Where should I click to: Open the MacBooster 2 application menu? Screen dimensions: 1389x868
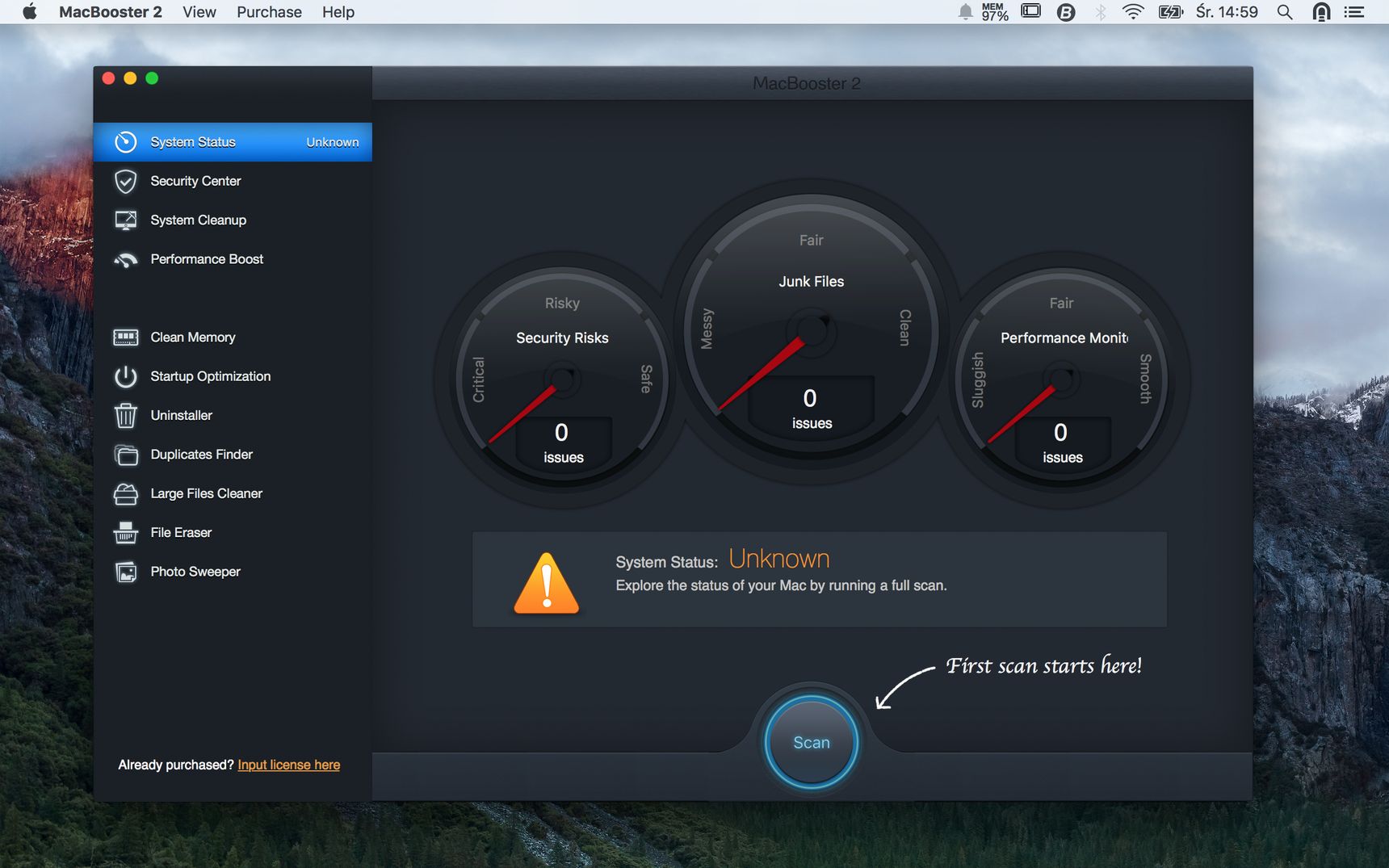(111, 12)
